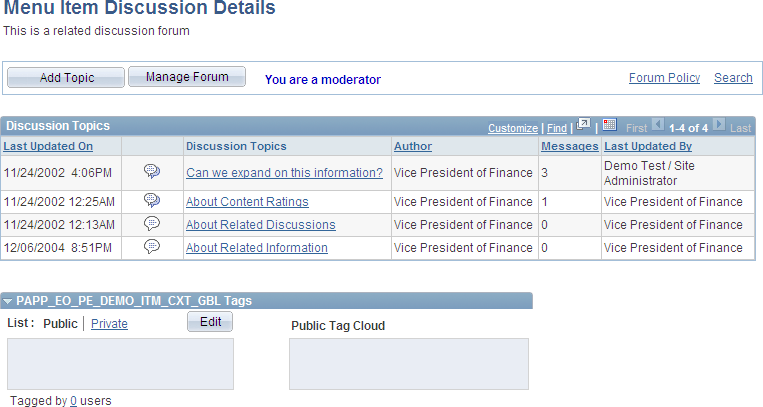The width and height of the screenshot is (763, 407).
Task: Open the Forum Policy link
Action: [x=664, y=78]
